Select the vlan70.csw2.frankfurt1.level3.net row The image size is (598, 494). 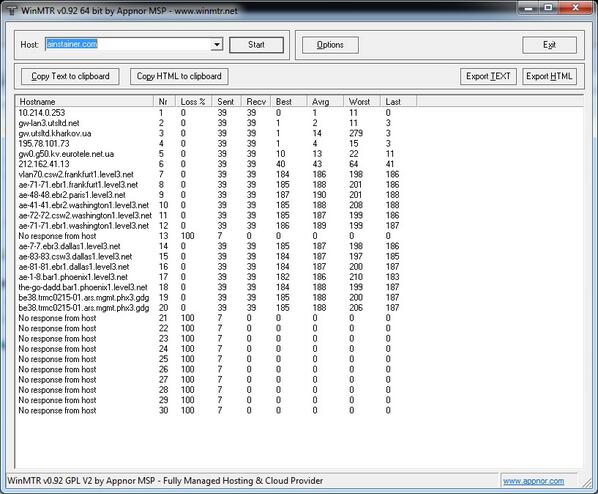pos(216,174)
